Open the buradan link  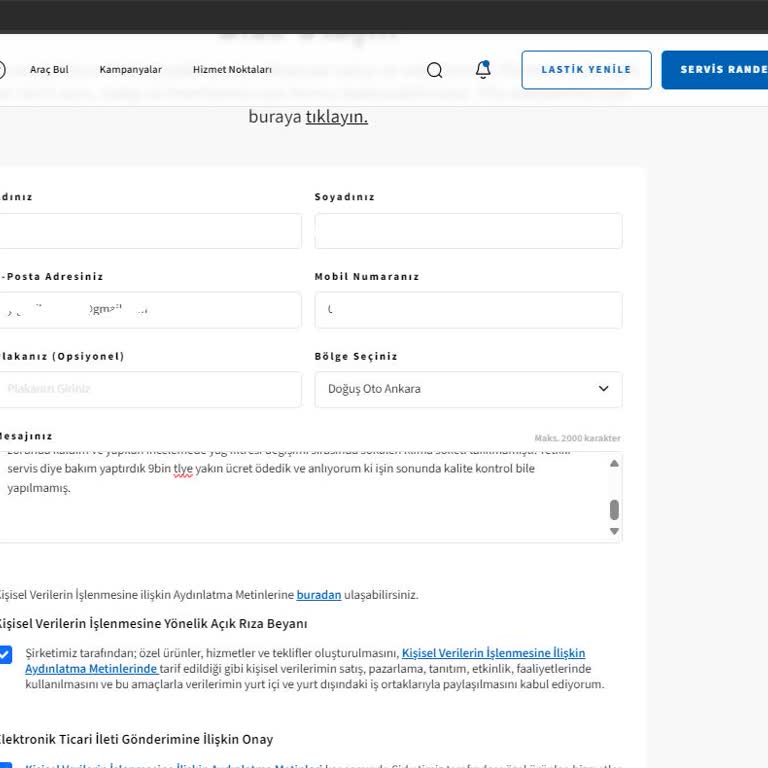point(318,595)
